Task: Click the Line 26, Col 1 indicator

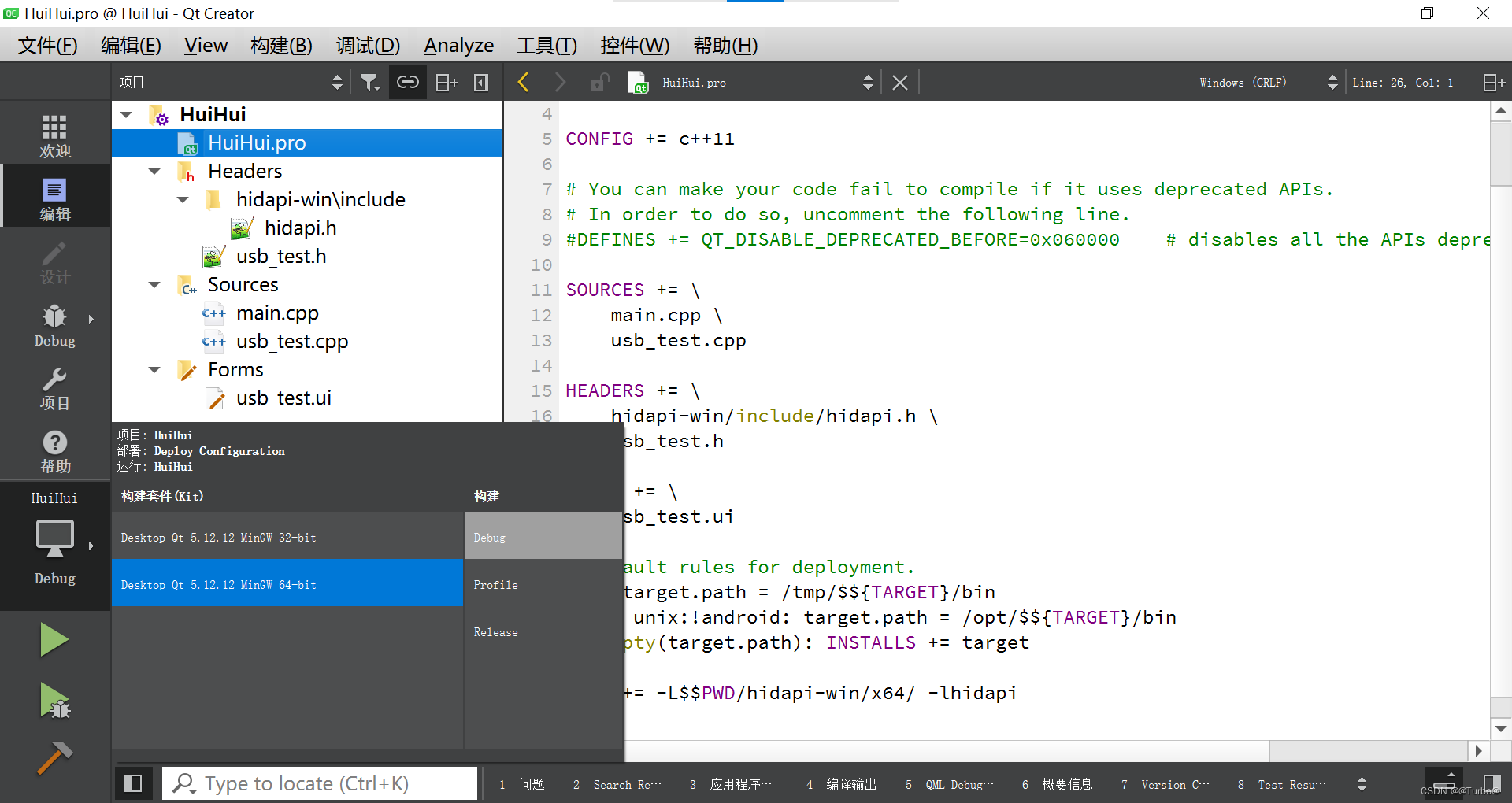Action: [1403, 82]
